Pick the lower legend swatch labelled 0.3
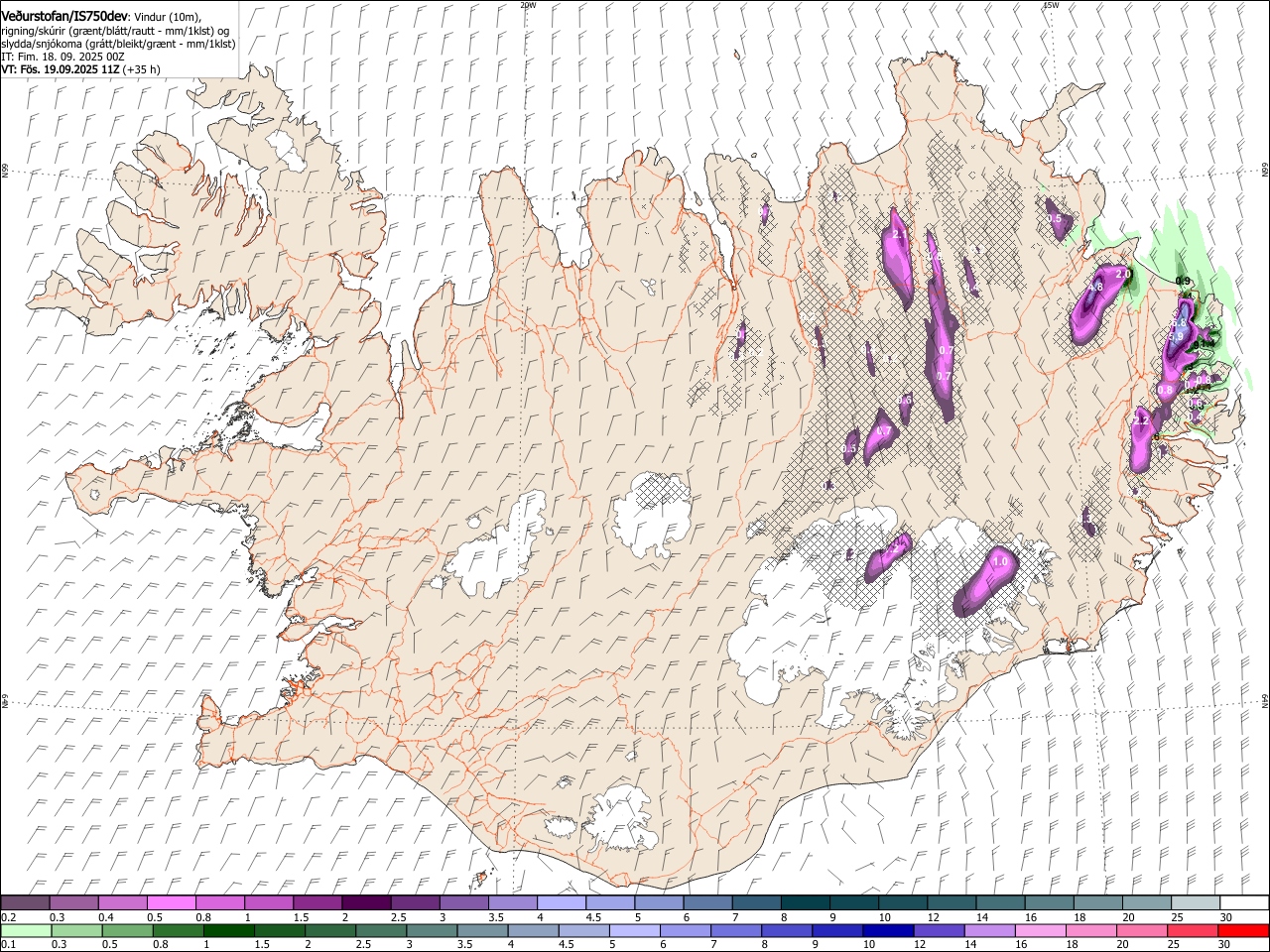The image size is (1270, 952). 76,930
